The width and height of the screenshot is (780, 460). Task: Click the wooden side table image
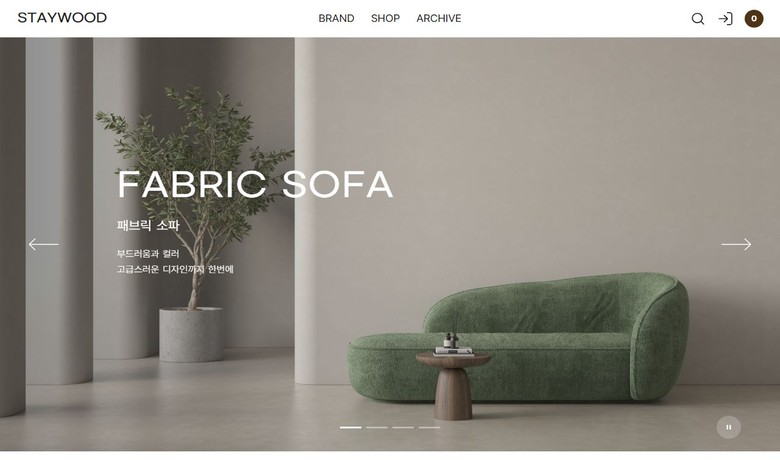453,385
